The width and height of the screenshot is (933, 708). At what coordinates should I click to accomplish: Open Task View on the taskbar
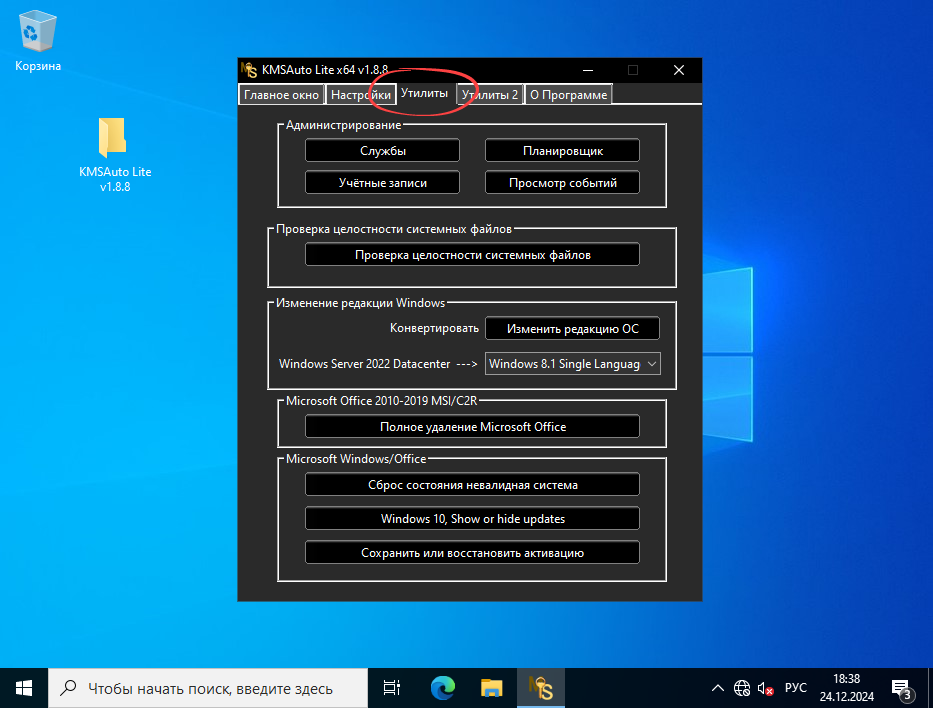tap(390, 687)
